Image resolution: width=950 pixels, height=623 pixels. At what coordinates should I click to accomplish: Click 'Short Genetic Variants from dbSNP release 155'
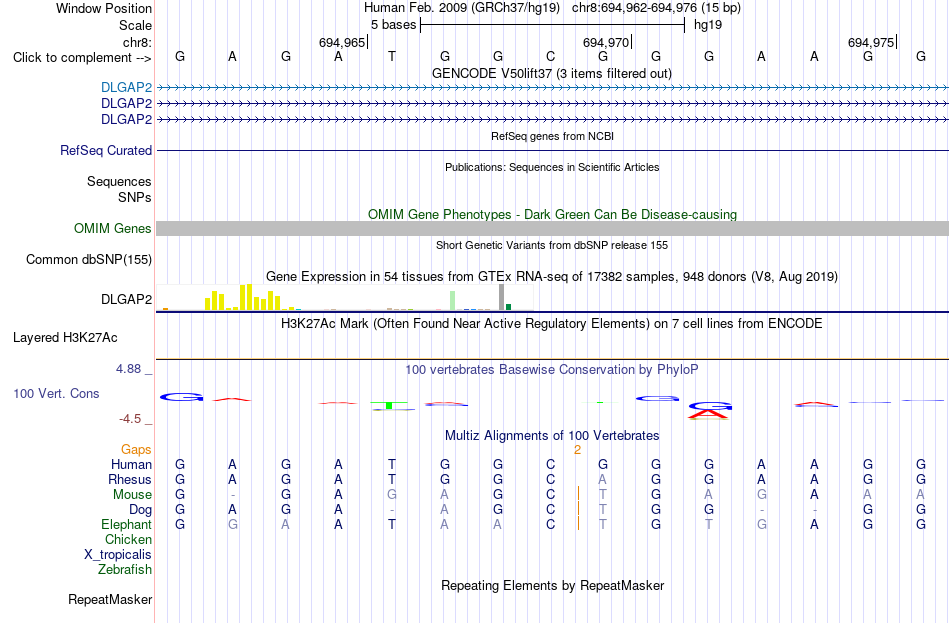552,245
